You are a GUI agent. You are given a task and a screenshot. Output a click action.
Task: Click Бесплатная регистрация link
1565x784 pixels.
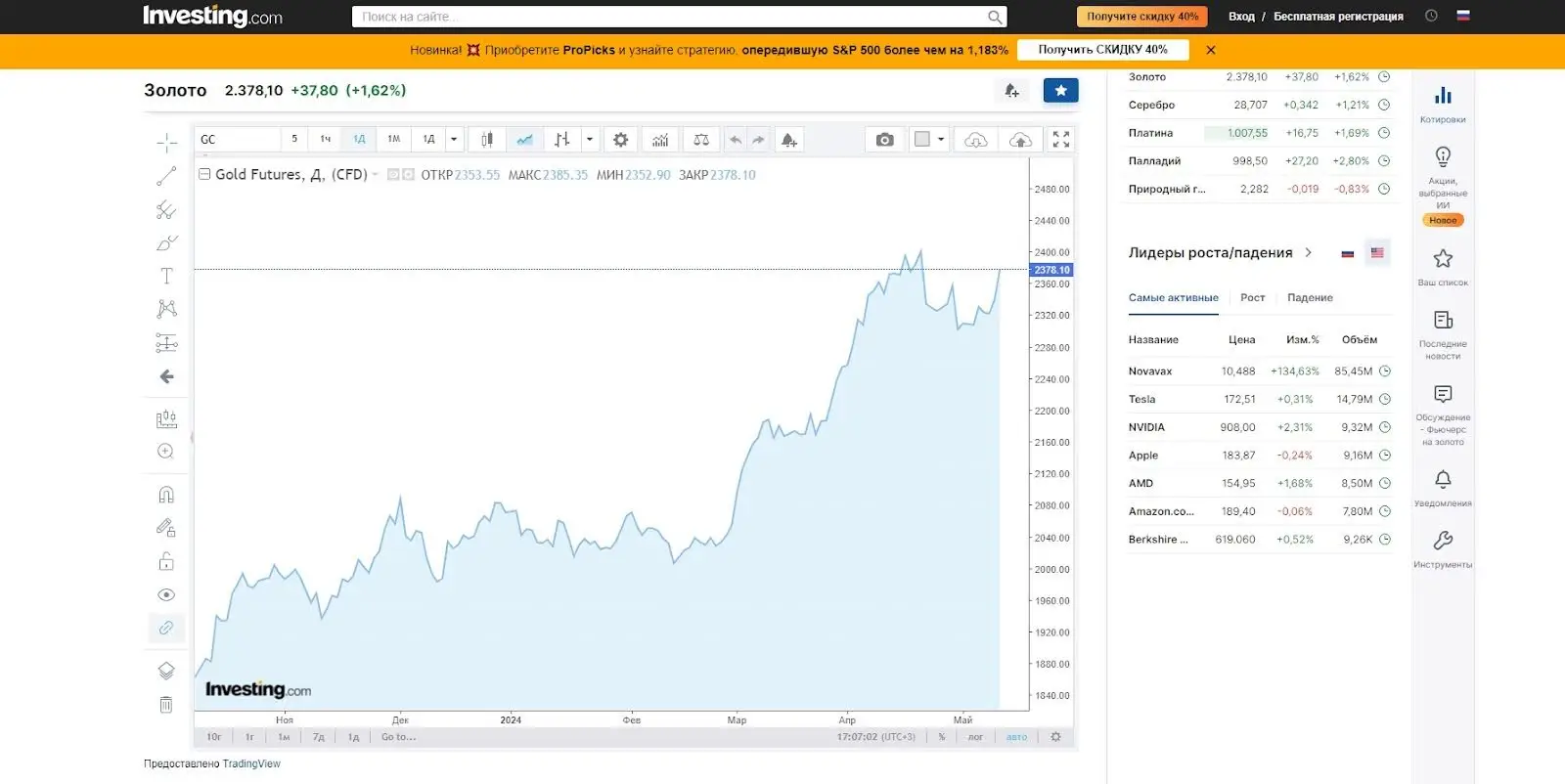click(x=1338, y=17)
